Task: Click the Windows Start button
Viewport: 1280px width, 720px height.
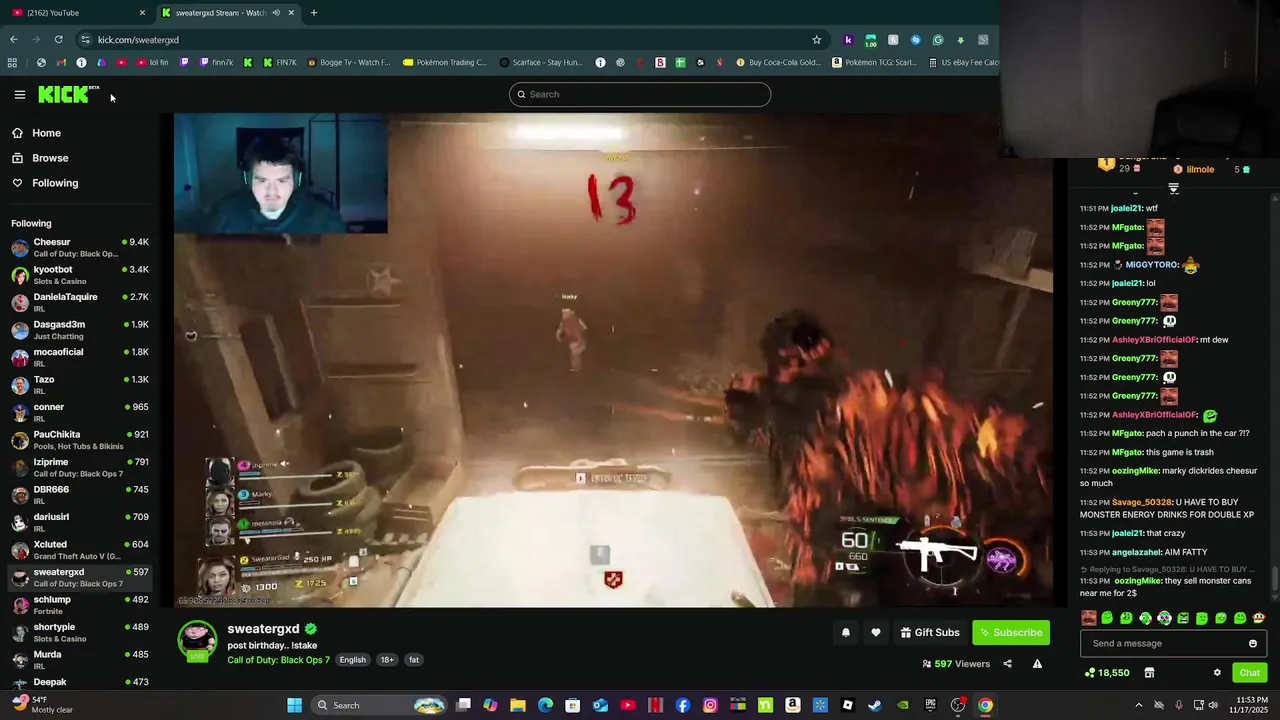Action: pos(294,705)
